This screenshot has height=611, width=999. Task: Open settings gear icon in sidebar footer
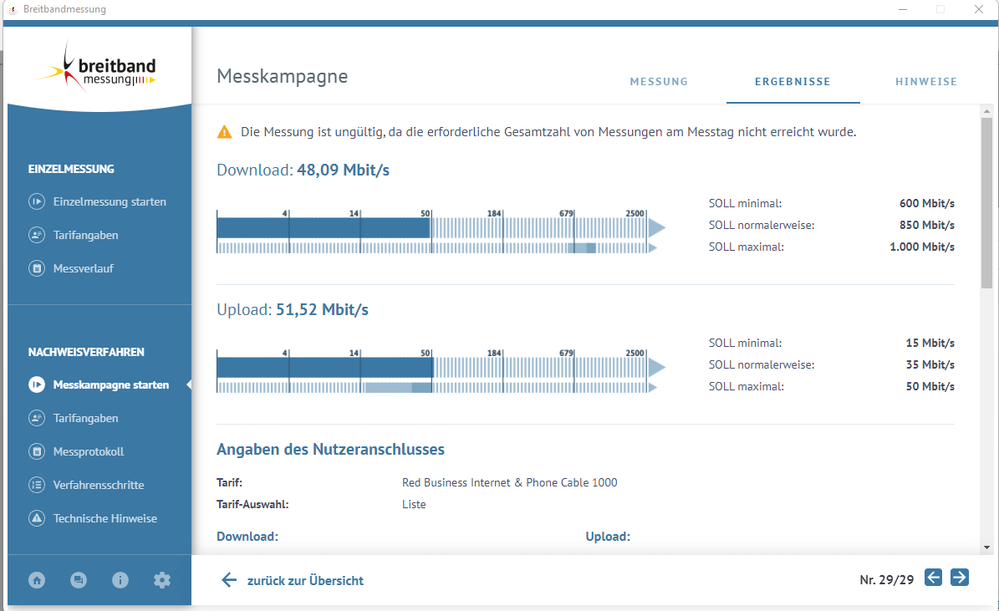162,580
